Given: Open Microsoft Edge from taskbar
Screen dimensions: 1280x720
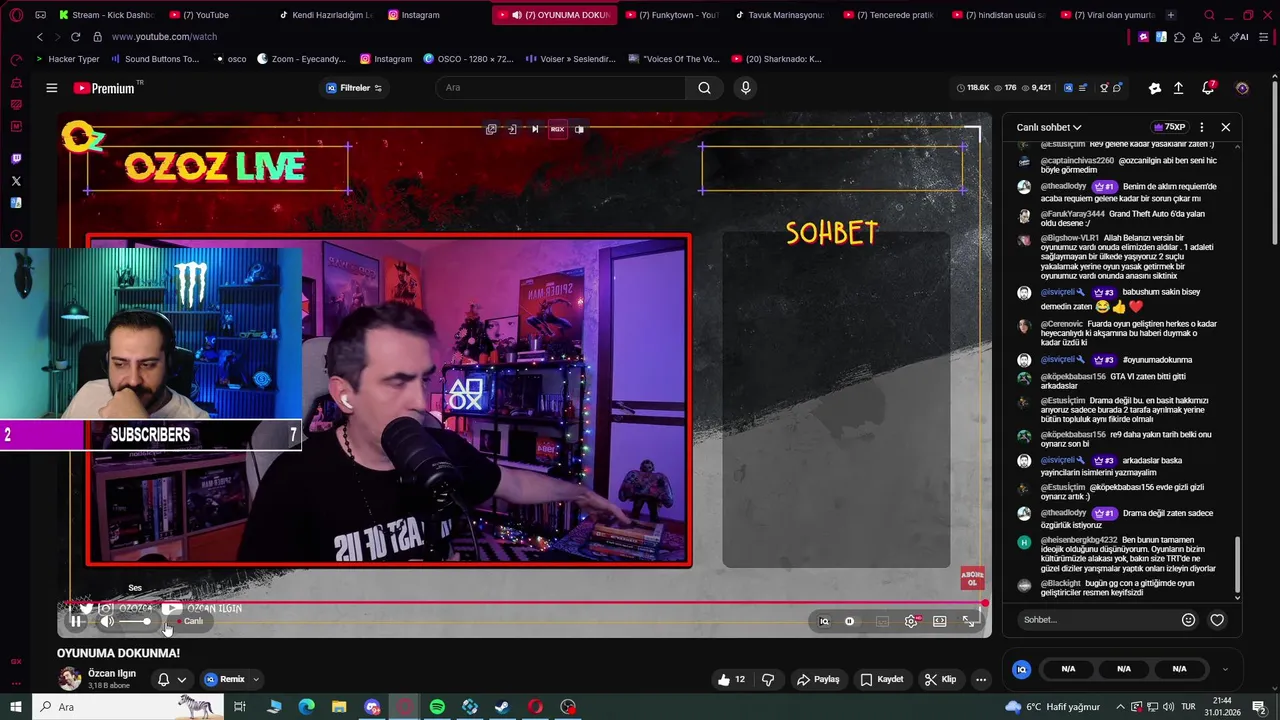Looking at the screenshot, I should click(307, 707).
